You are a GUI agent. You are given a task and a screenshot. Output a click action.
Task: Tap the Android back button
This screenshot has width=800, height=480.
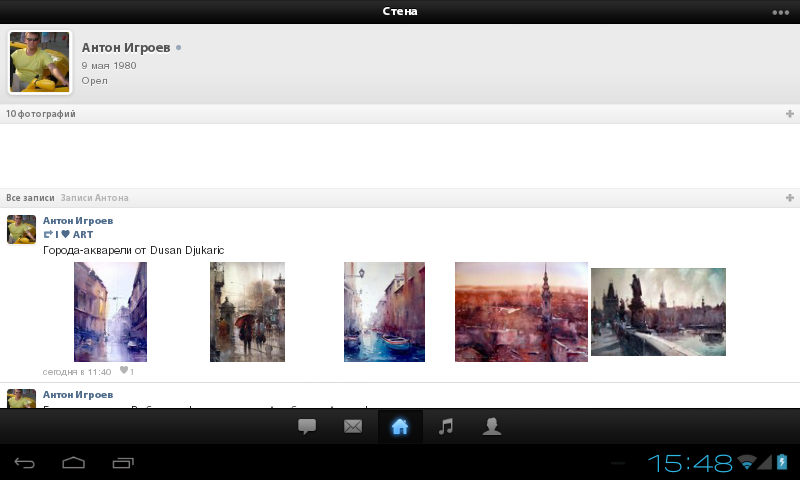(x=24, y=463)
